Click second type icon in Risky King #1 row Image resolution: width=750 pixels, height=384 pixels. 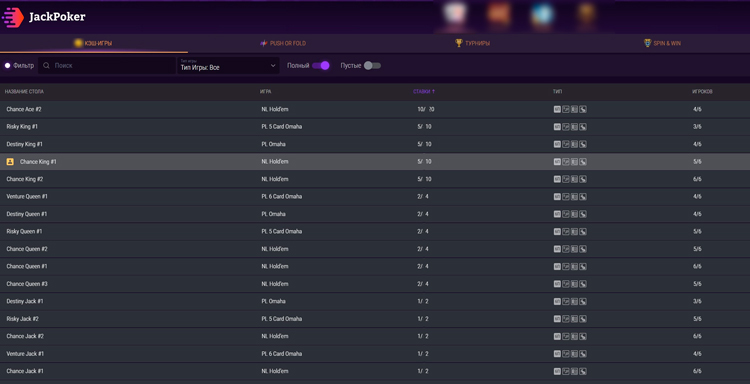pos(566,127)
